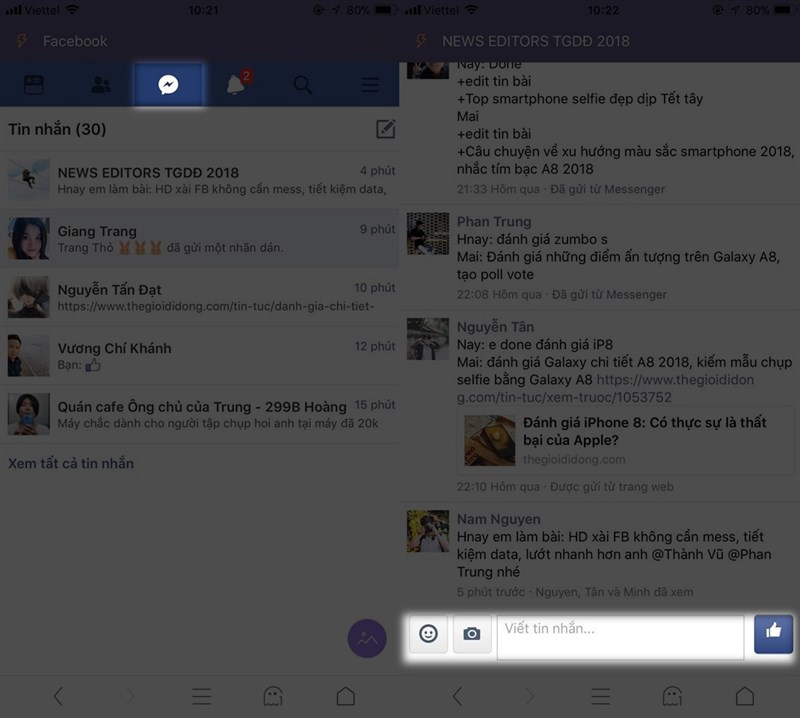Open the Facebook hamburger menu
The image size is (800, 718).
click(369, 84)
